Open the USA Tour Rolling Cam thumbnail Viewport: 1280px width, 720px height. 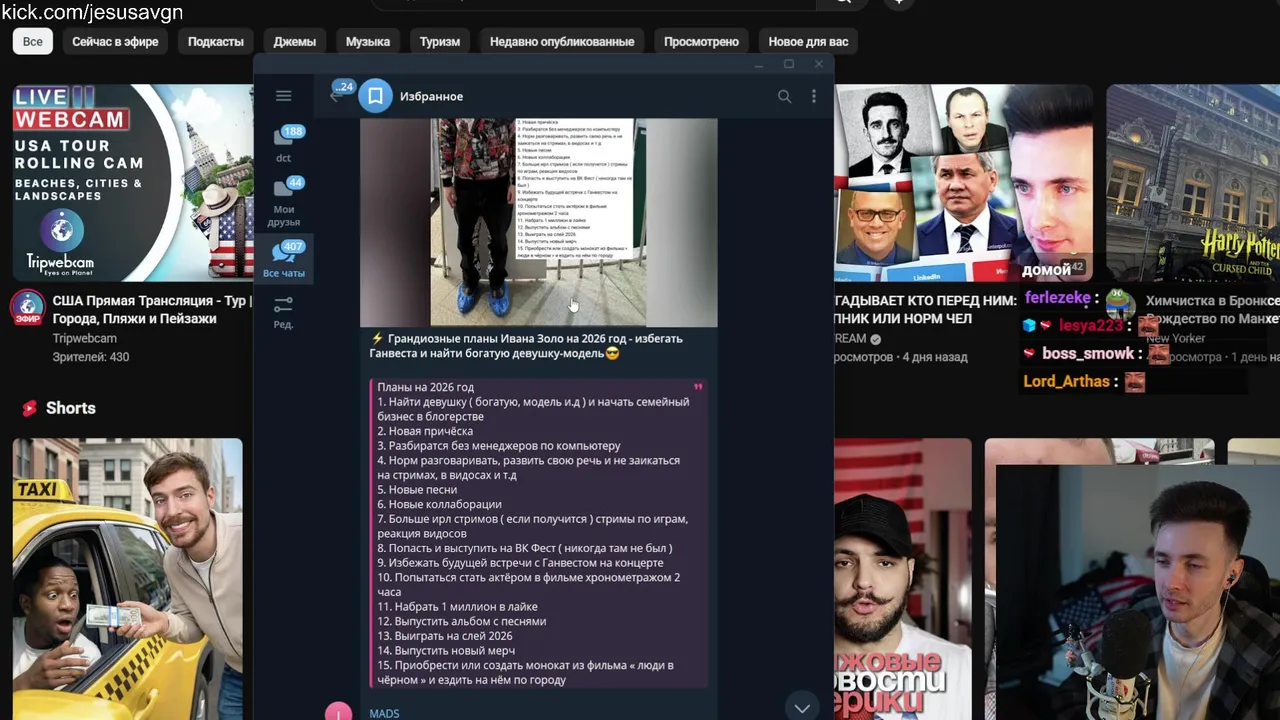(x=132, y=182)
